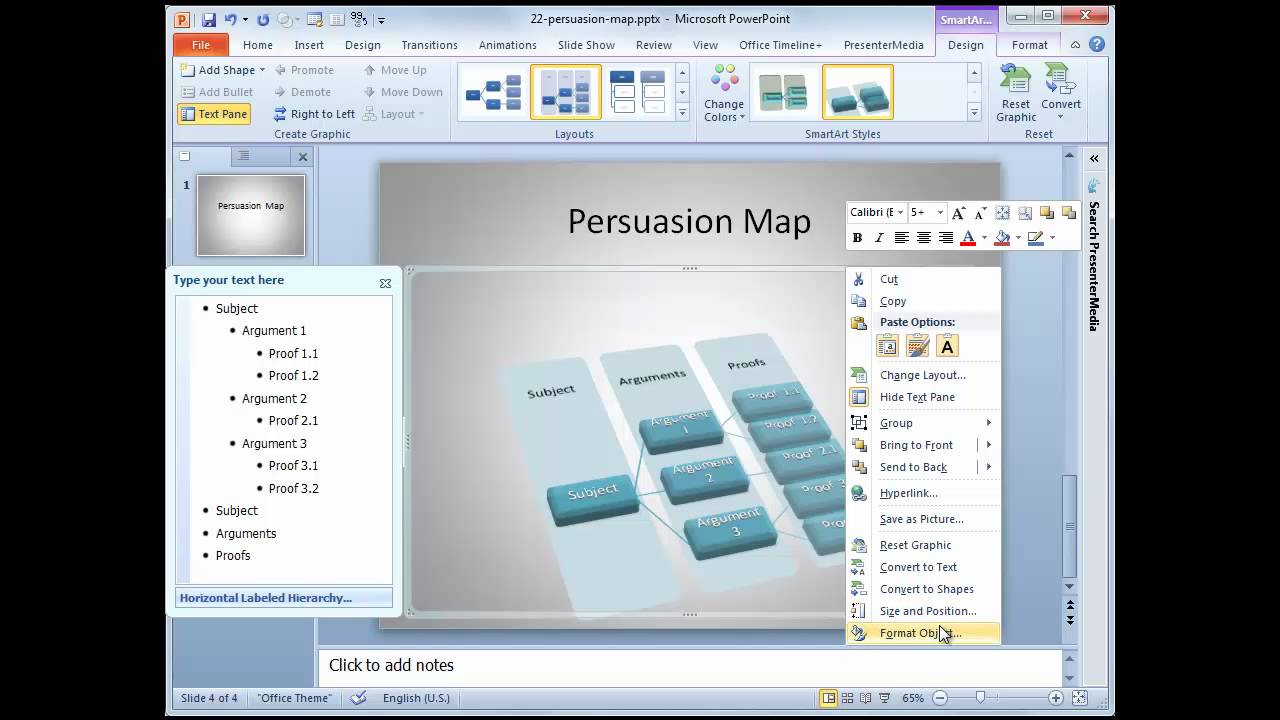Click the Shrink Font icon in mini toolbar

pos(980,212)
